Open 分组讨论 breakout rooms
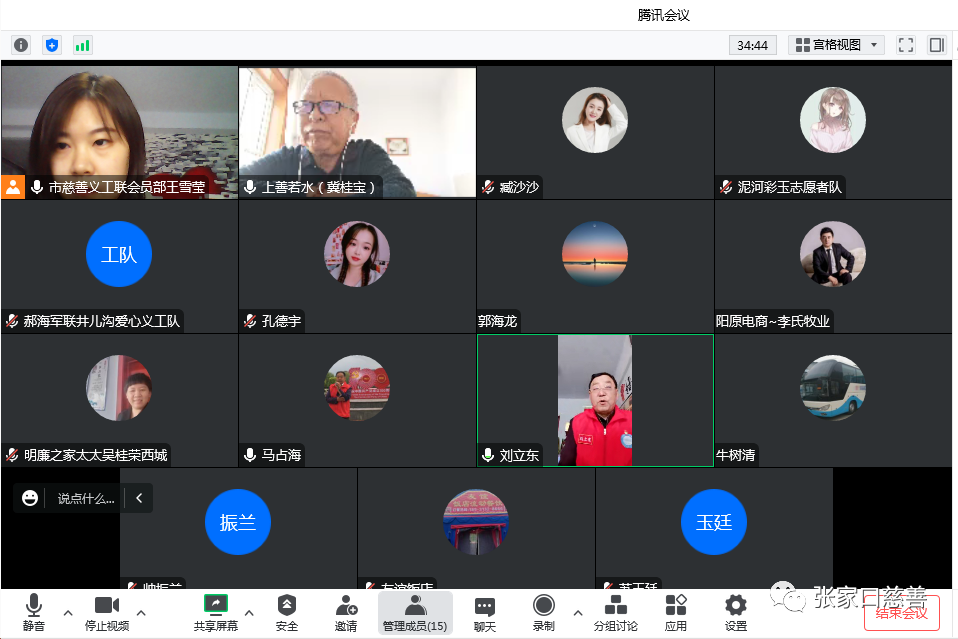Viewport: 958px width, 639px height. [x=616, y=613]
